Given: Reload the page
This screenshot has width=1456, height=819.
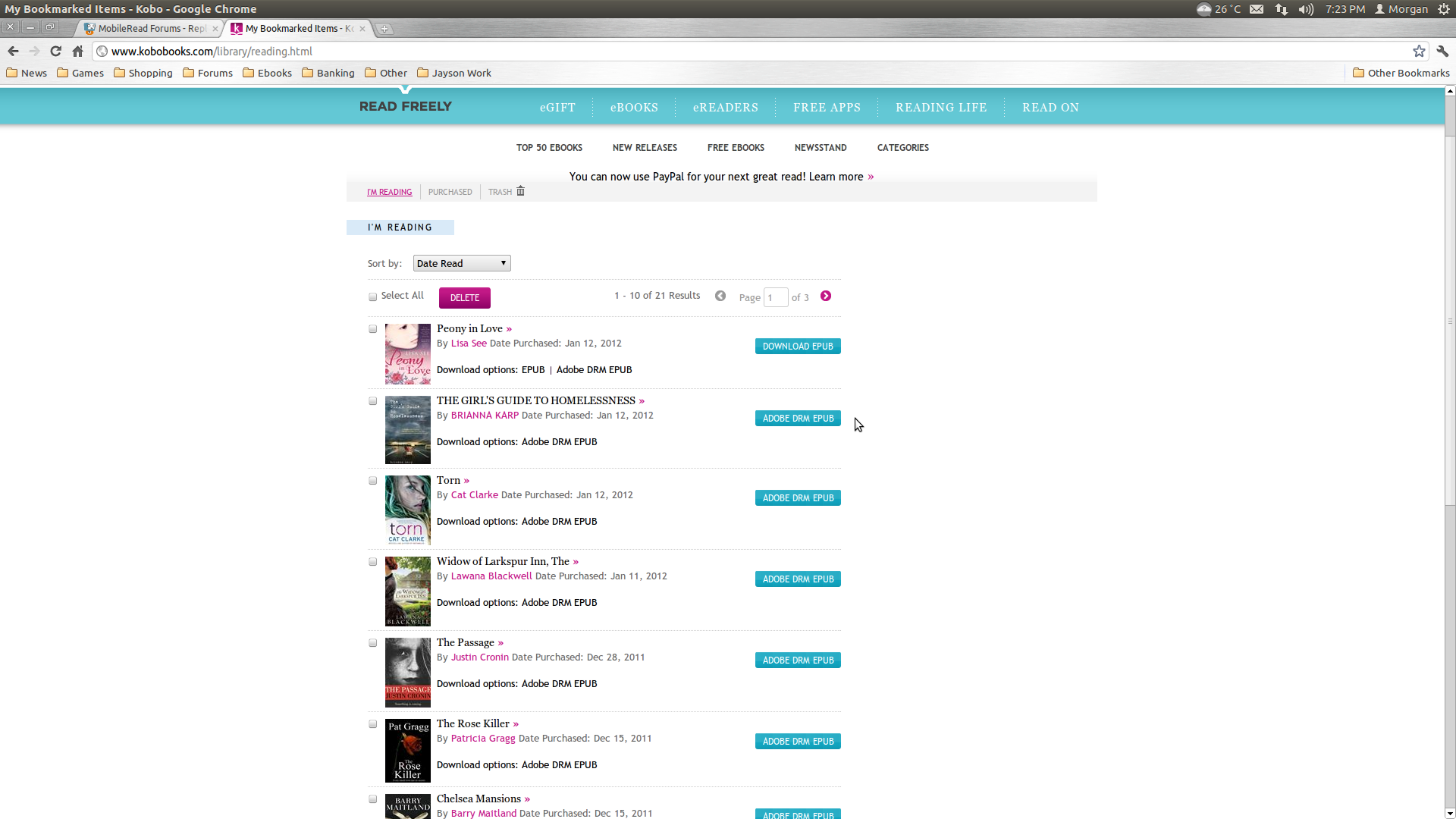Looking at the screenshot, I should pyautogui.click(x=55, y=52).
